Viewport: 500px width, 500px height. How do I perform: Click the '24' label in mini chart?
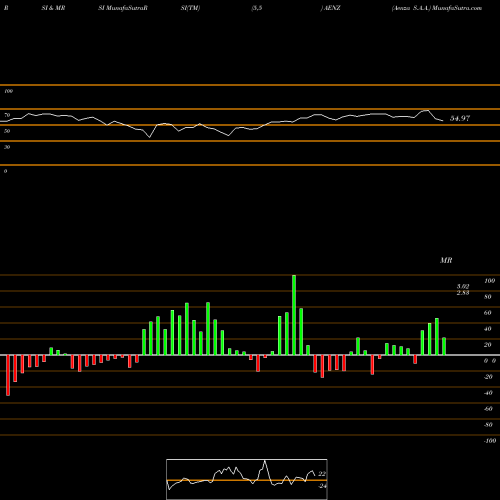coord(322,486)
